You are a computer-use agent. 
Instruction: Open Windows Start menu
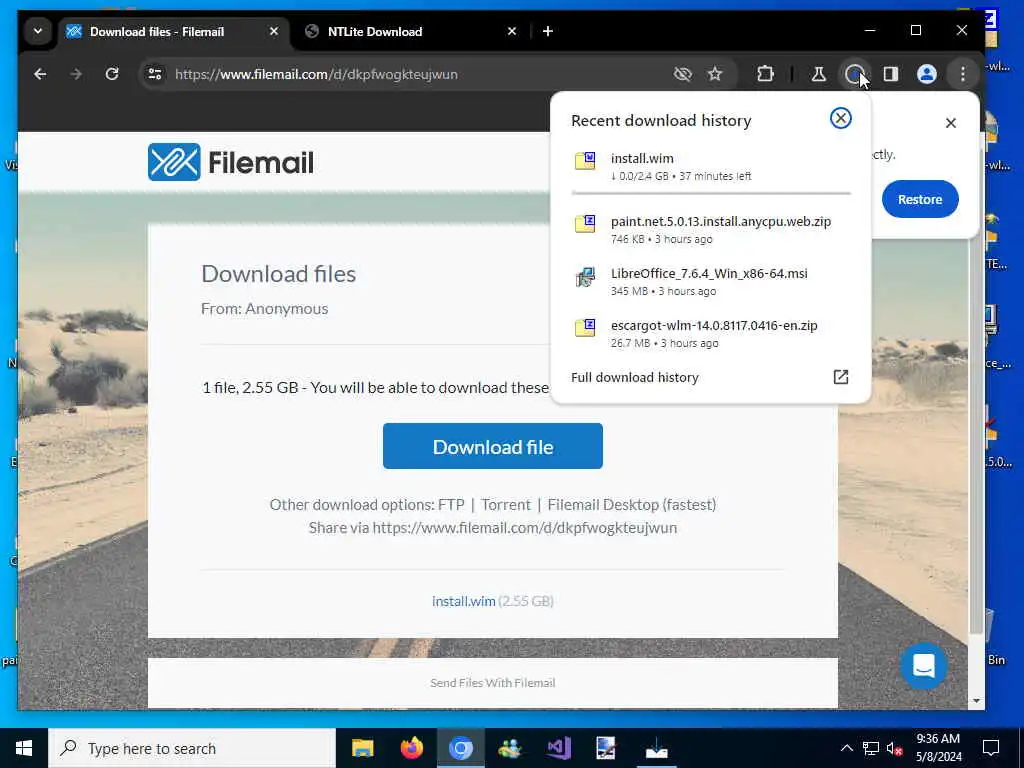coord(24,748)
